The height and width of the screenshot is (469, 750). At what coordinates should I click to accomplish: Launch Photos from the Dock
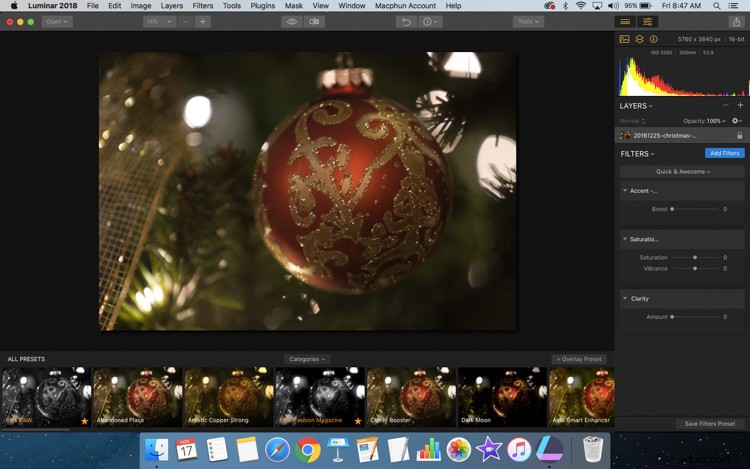(x=459, y=449)
